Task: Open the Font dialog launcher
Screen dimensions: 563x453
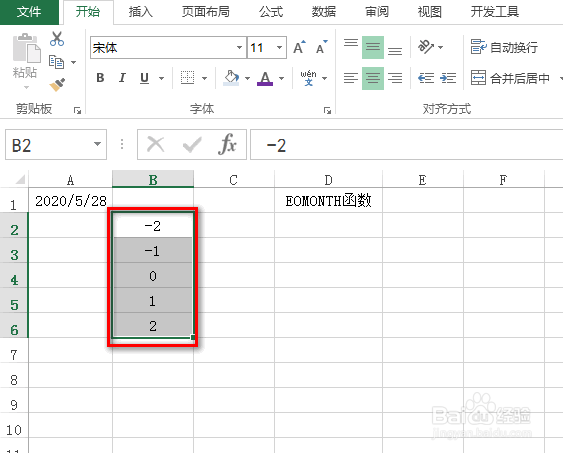Action: (x=327, y=110)
